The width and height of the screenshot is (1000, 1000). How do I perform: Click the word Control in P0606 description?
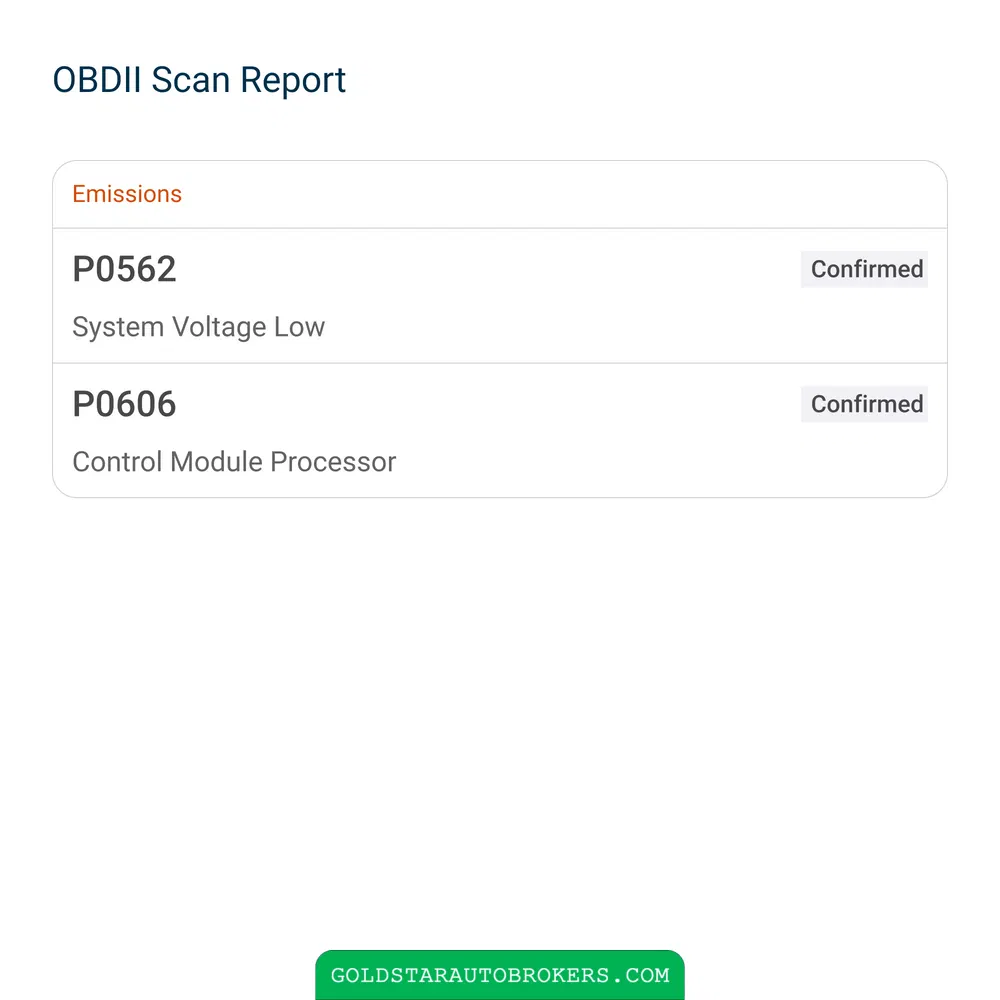point(117,462)
